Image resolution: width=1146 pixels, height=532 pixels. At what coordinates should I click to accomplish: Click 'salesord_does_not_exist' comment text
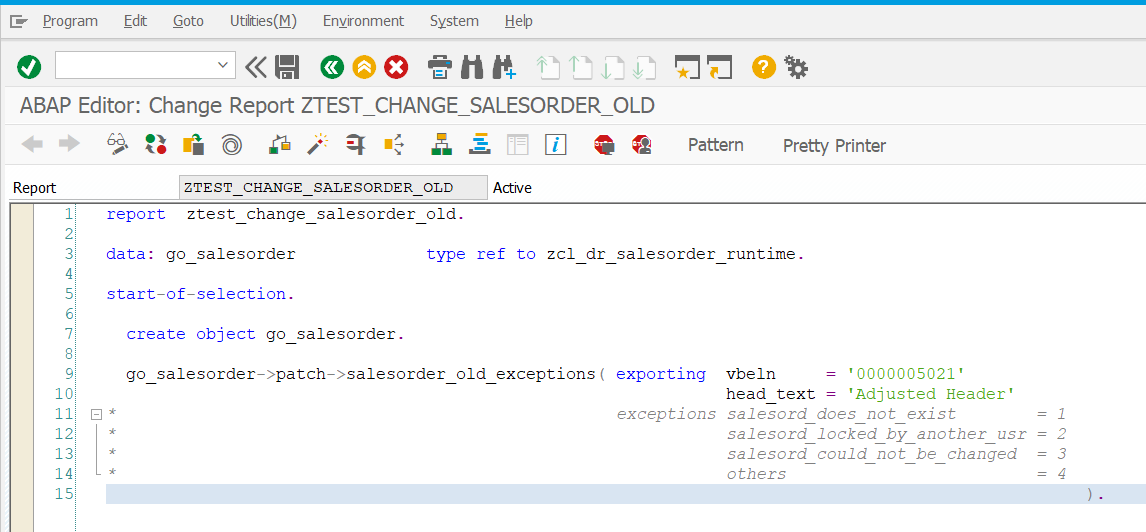point(841,414)
